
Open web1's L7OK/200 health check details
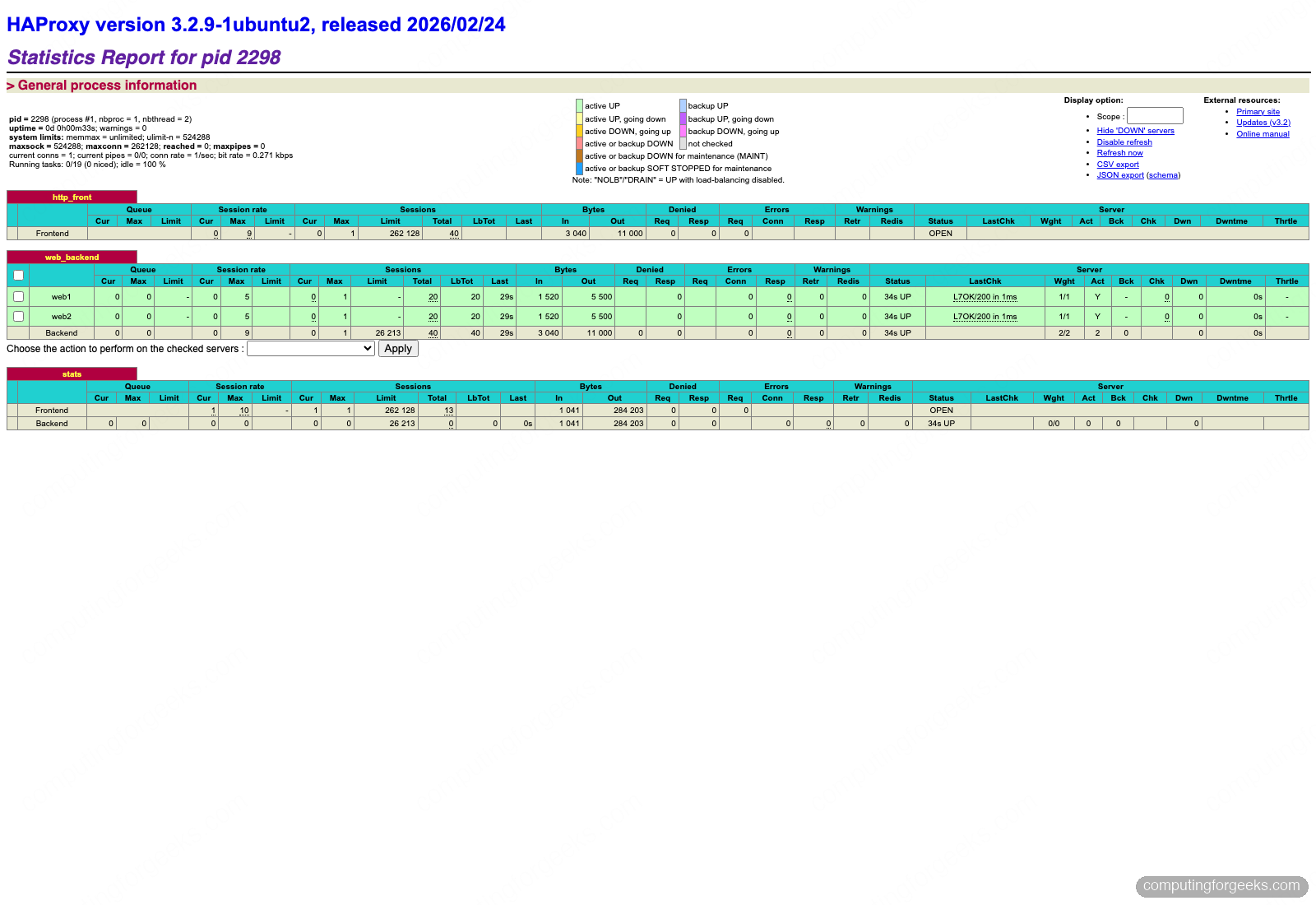(x=984, y=297)
